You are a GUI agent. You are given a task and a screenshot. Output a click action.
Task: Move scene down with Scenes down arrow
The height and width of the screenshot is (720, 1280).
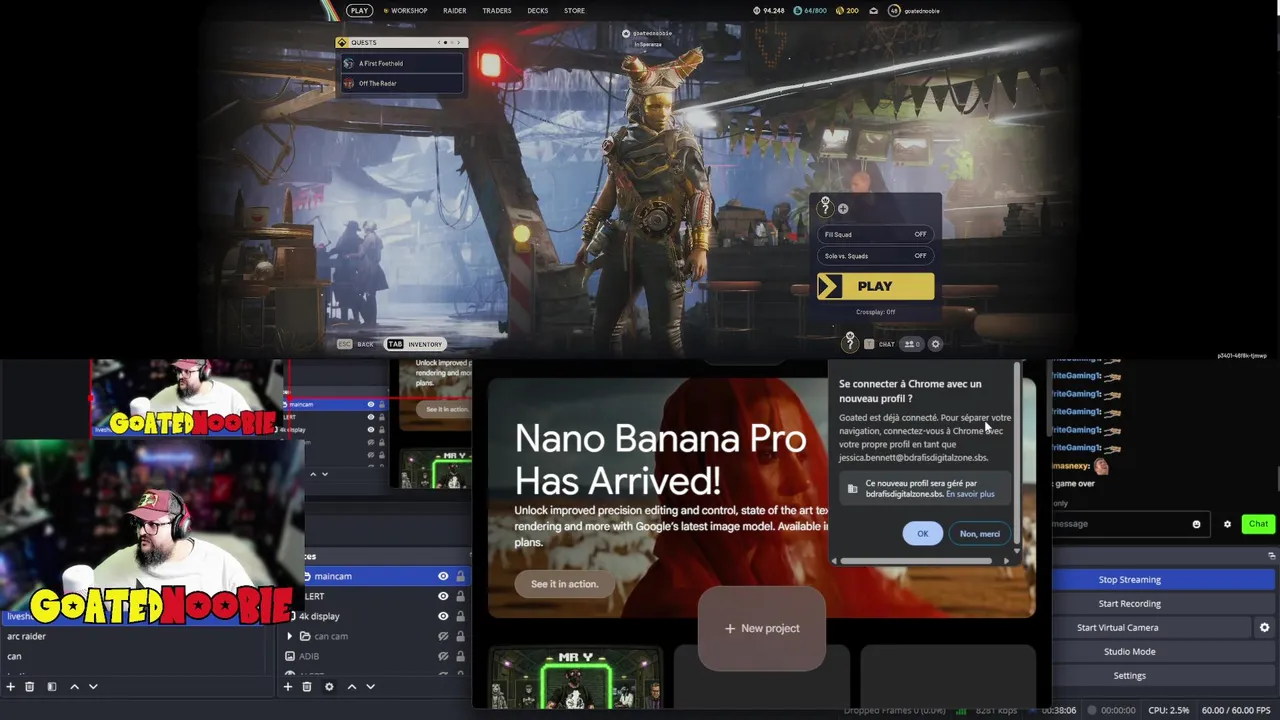coord(93,687)
